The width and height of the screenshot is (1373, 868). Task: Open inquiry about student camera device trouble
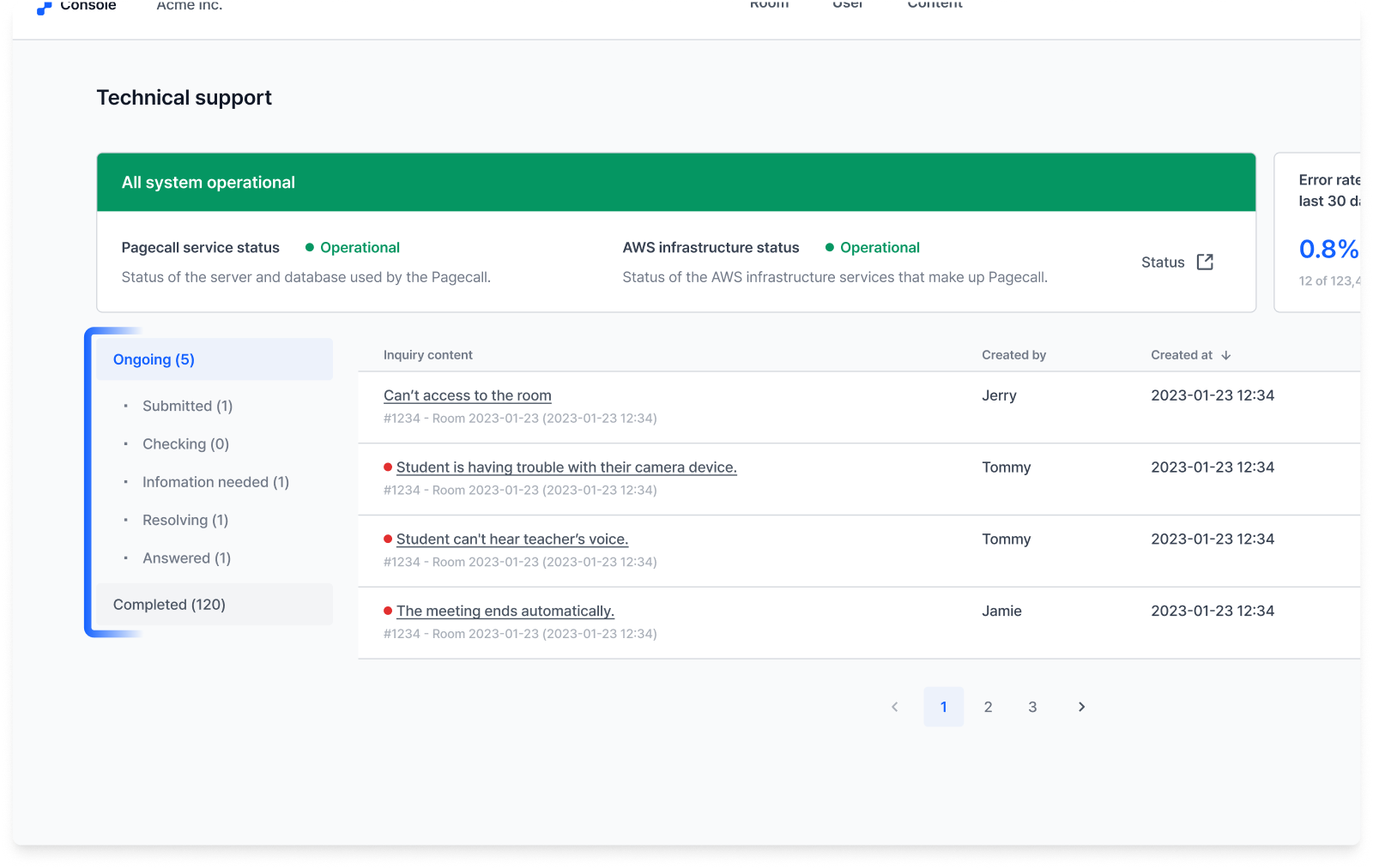click(x=566, y=467)
